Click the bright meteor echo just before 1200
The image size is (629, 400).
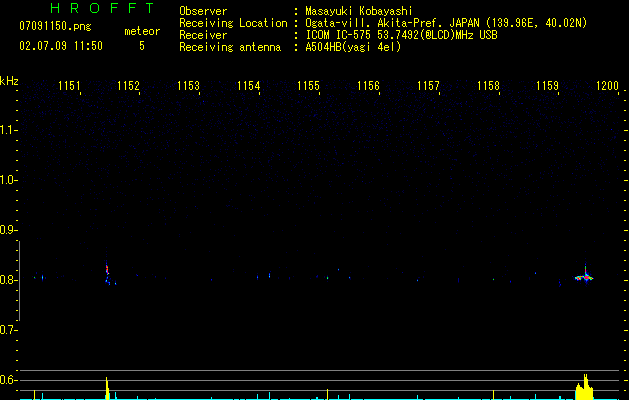(584, 277)
